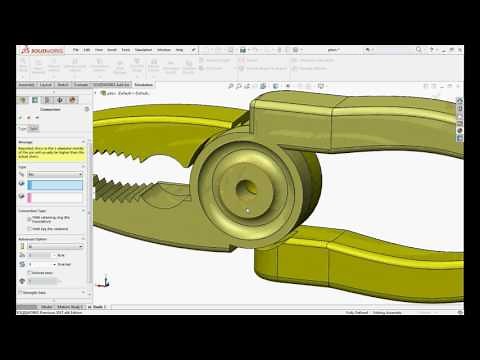
Task: Tick the Strength Data checkbox
Action: click(x=20, y=293)
